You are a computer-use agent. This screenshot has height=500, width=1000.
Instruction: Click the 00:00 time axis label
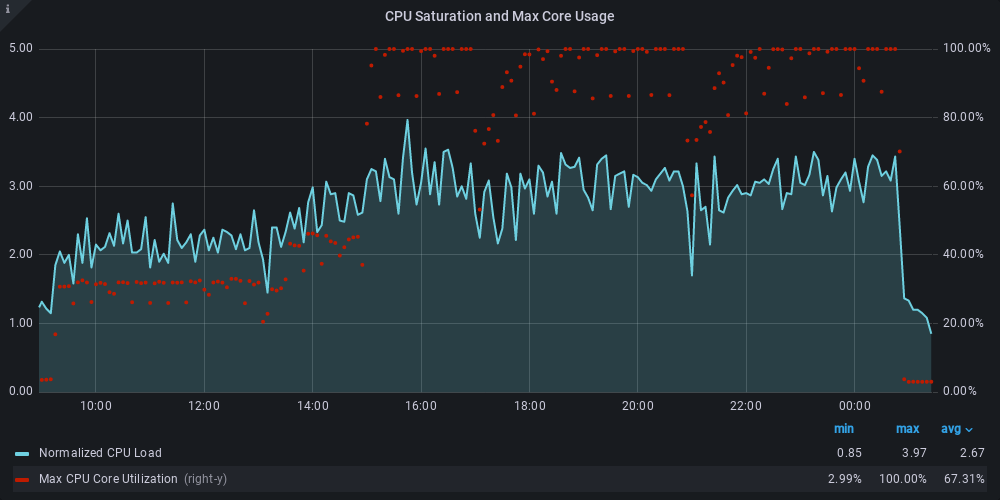855,406
